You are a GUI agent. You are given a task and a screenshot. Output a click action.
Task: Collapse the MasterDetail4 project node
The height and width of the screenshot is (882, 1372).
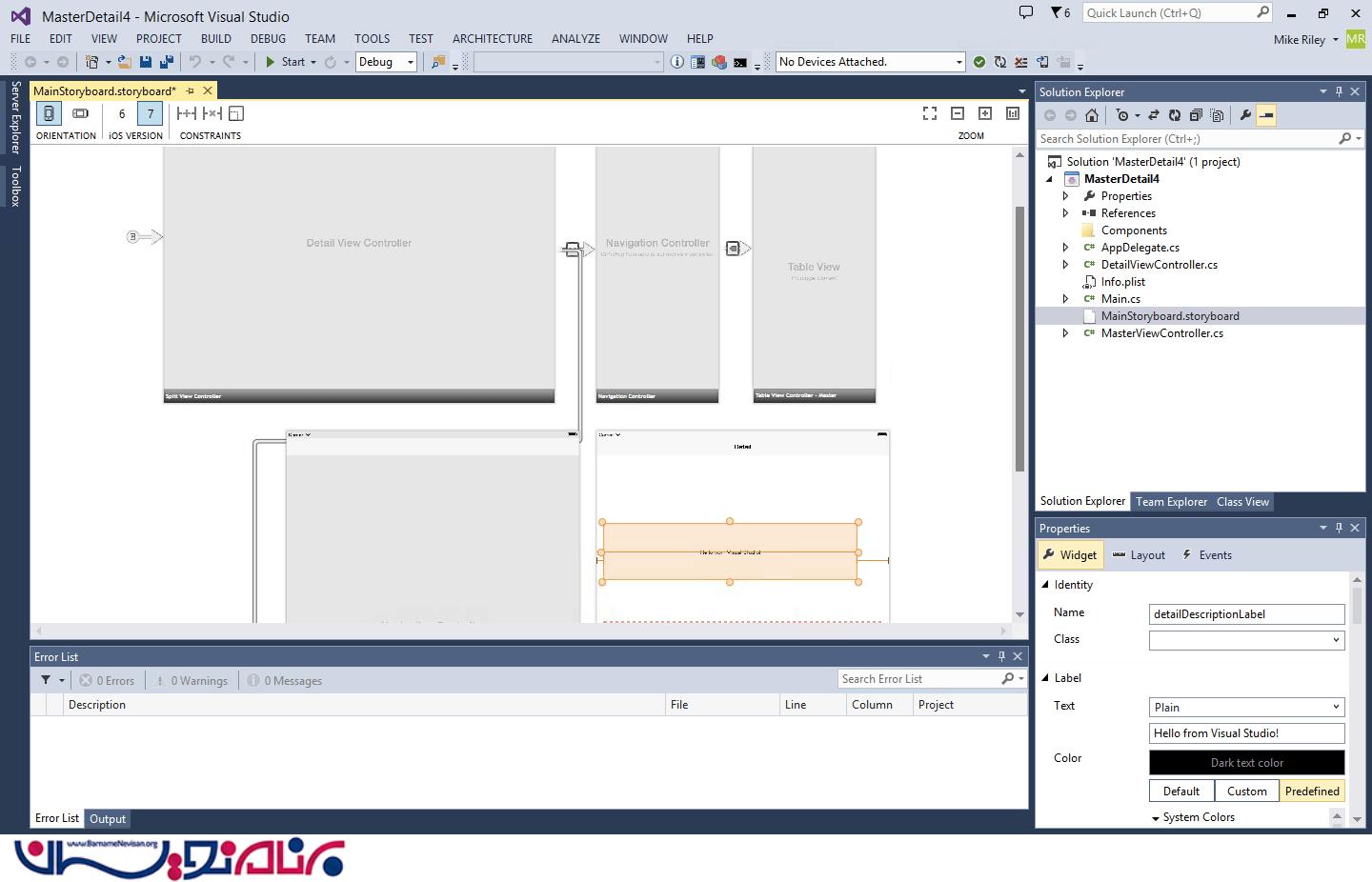click(1050, 179)
